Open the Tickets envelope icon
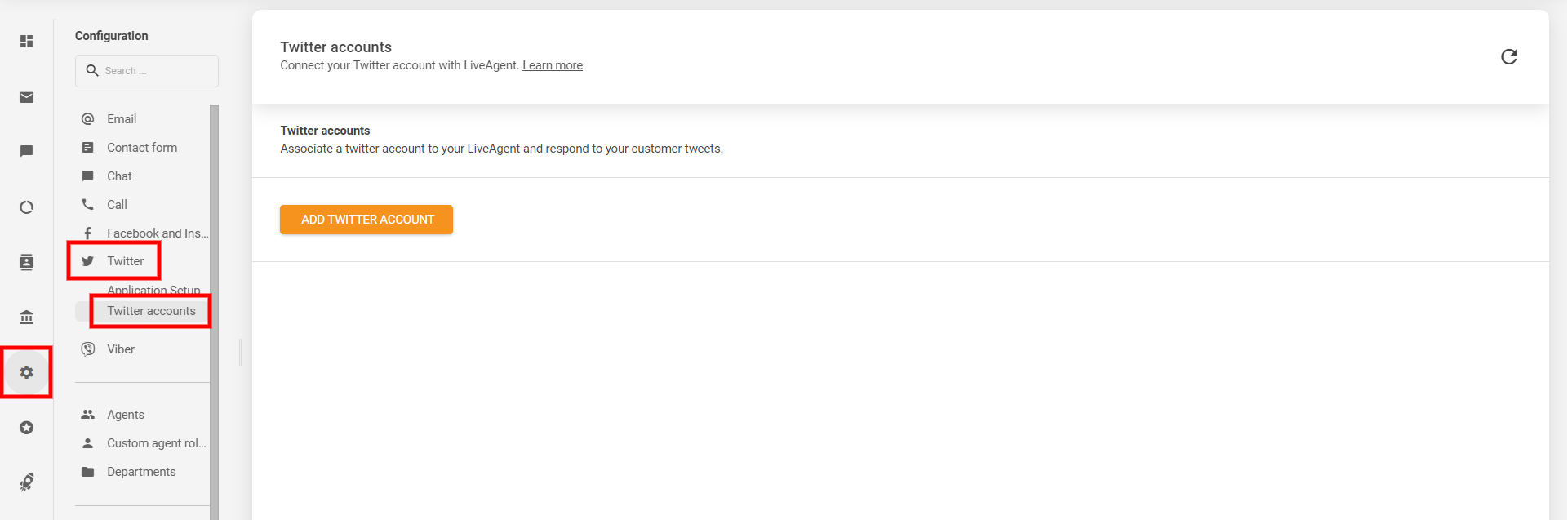 pyautogui.click(x=27, y=98)
